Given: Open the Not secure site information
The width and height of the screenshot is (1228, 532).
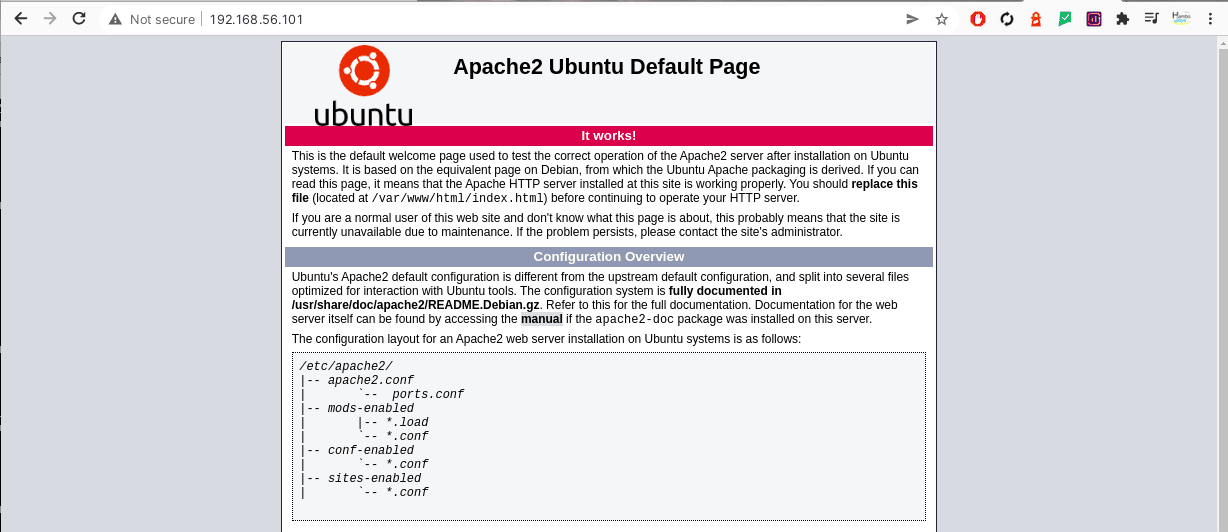Looking at the screenshot, I should 151,19.
